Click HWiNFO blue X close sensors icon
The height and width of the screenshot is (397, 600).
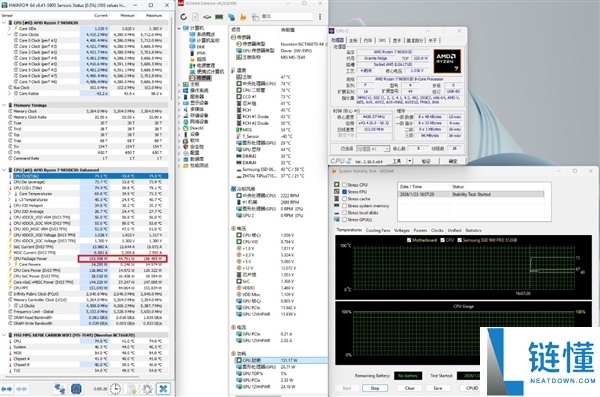pyautogui.click(x=163, y=389)
